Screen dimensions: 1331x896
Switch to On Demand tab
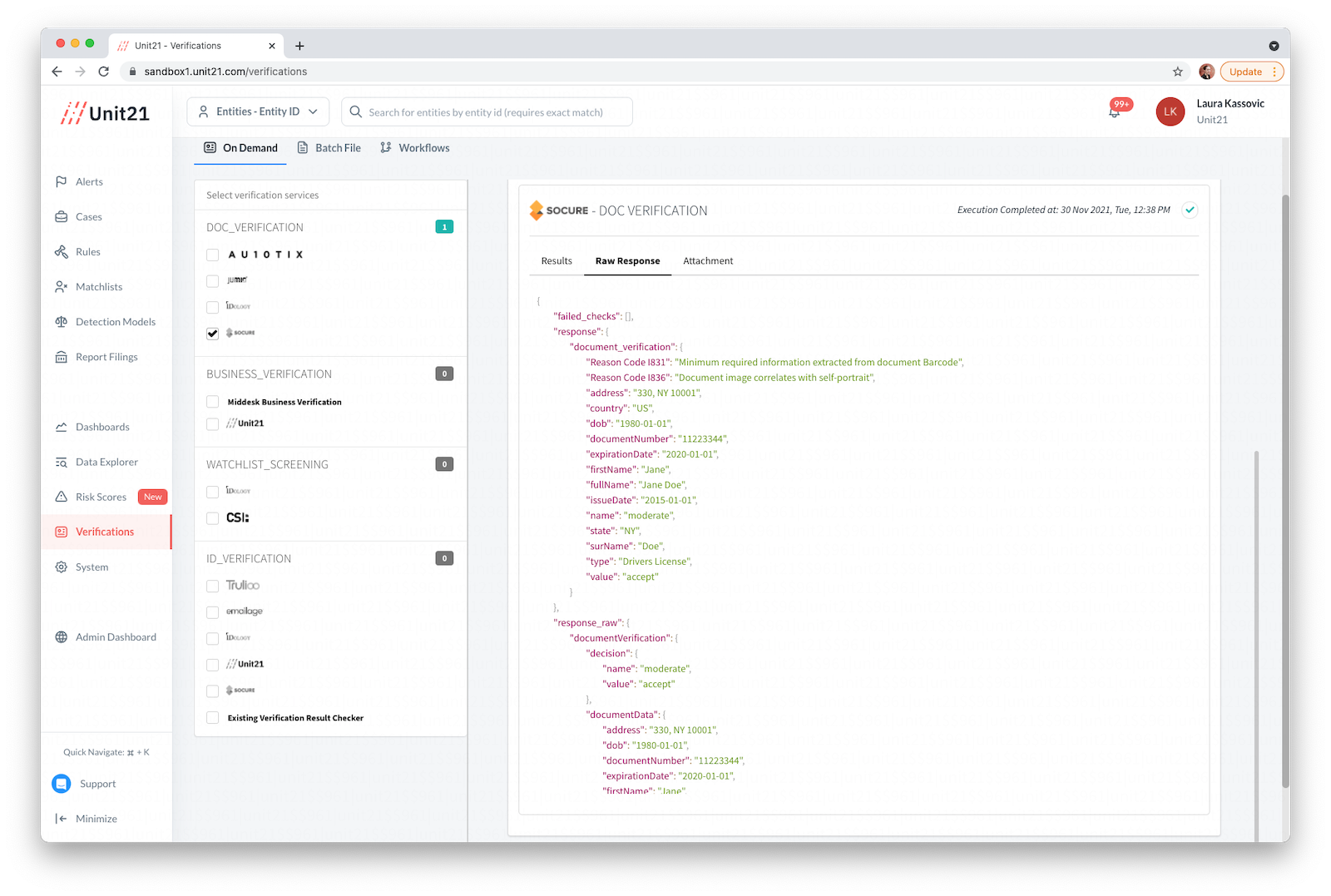pos(241,148)
